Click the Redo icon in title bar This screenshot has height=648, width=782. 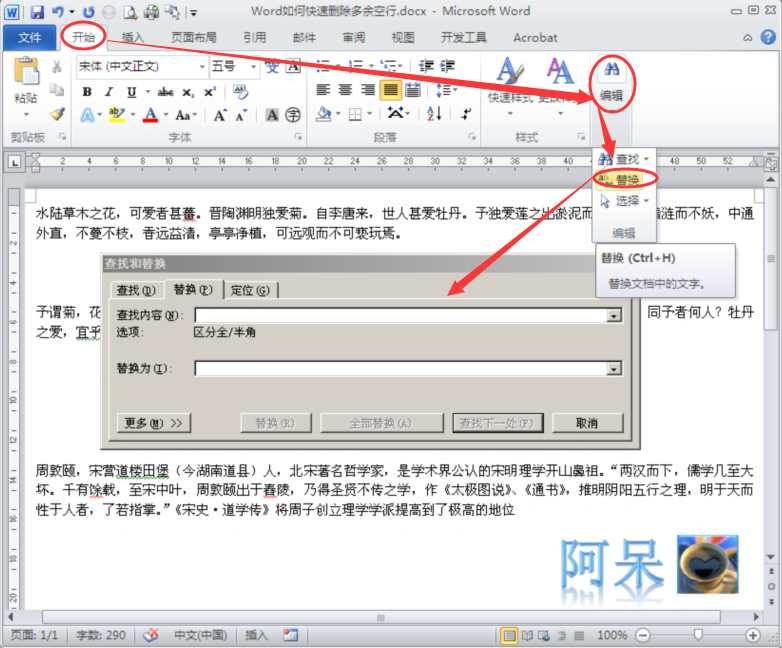[88, 11]
